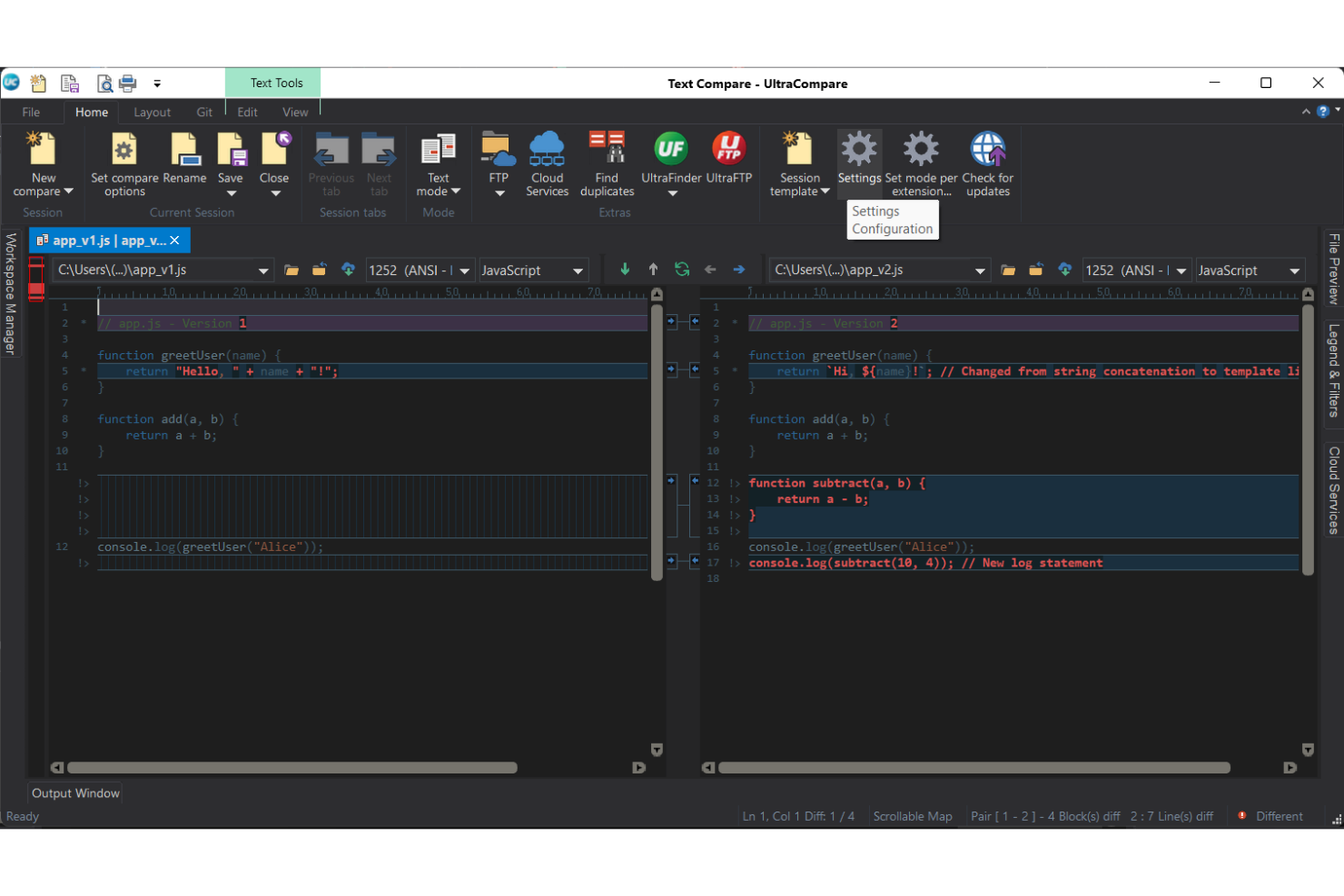This screenshot has width=1344, height=896.
Task: Click Check for updates
Action: pyautogui.click(x=988, y=164)
